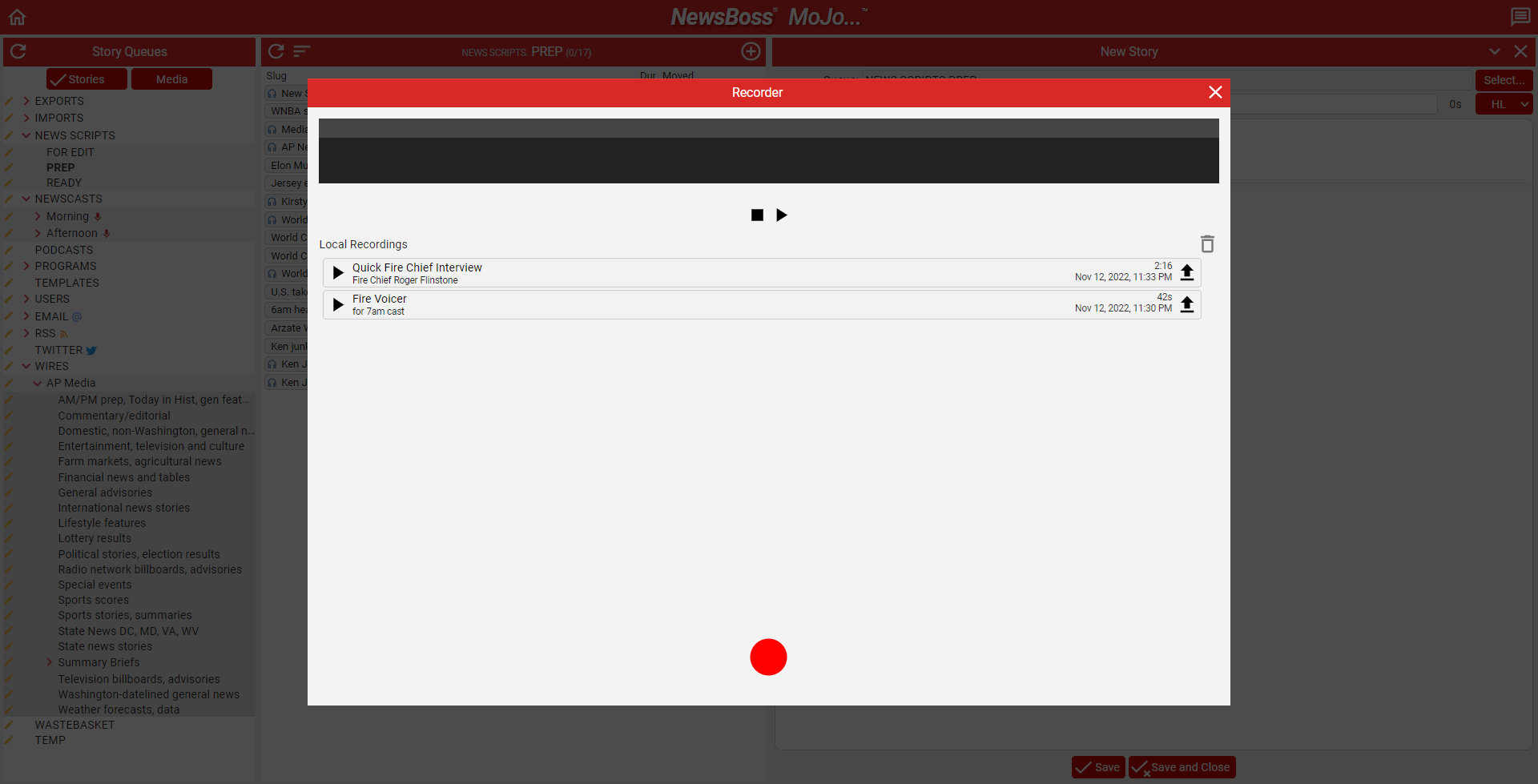1538x784 pixels.
Task: Expand the Morning newscast
Action: pyautogui.click(x=38, y=216)
